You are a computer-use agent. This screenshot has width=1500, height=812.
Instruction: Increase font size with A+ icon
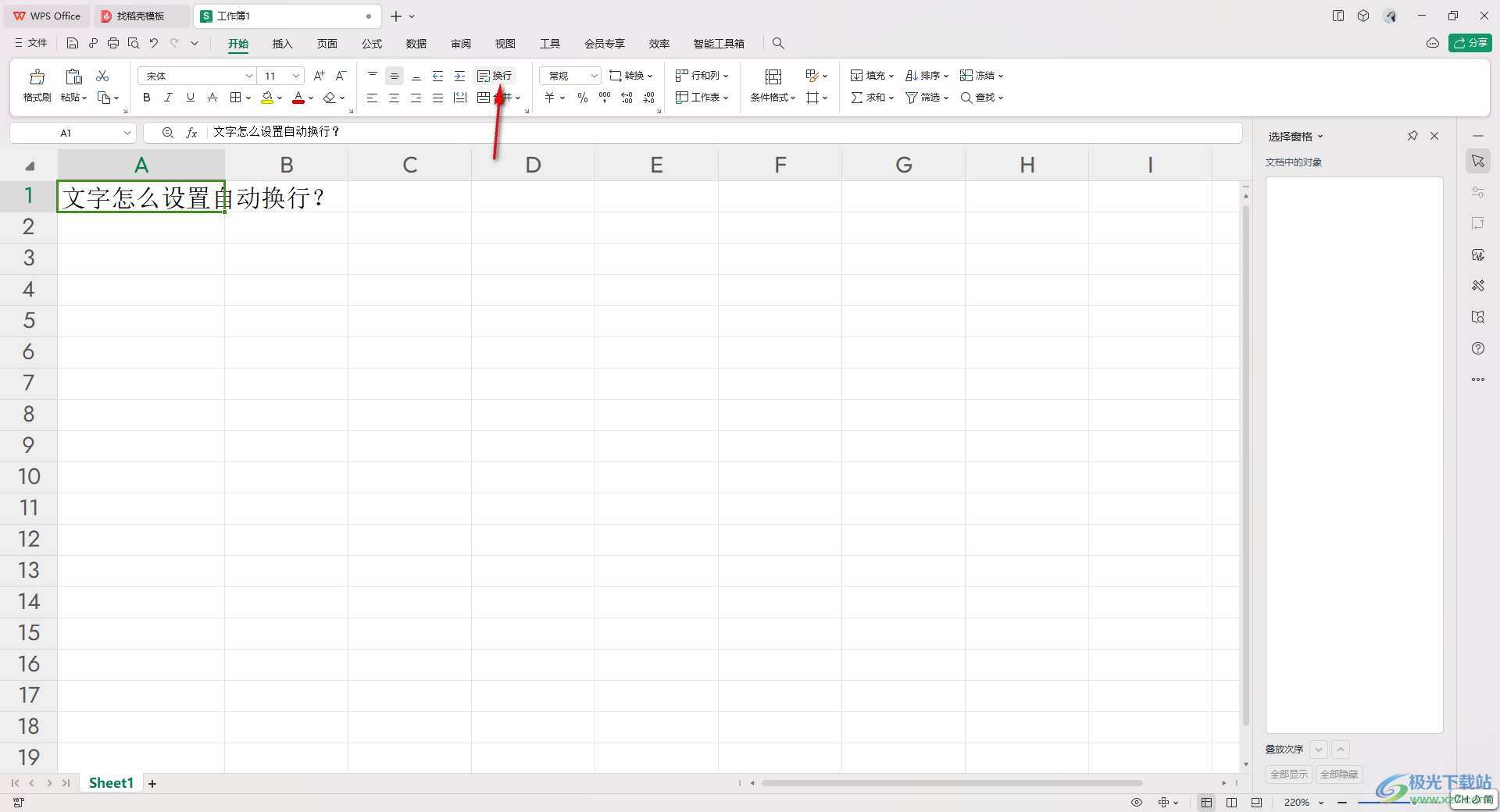319,76
